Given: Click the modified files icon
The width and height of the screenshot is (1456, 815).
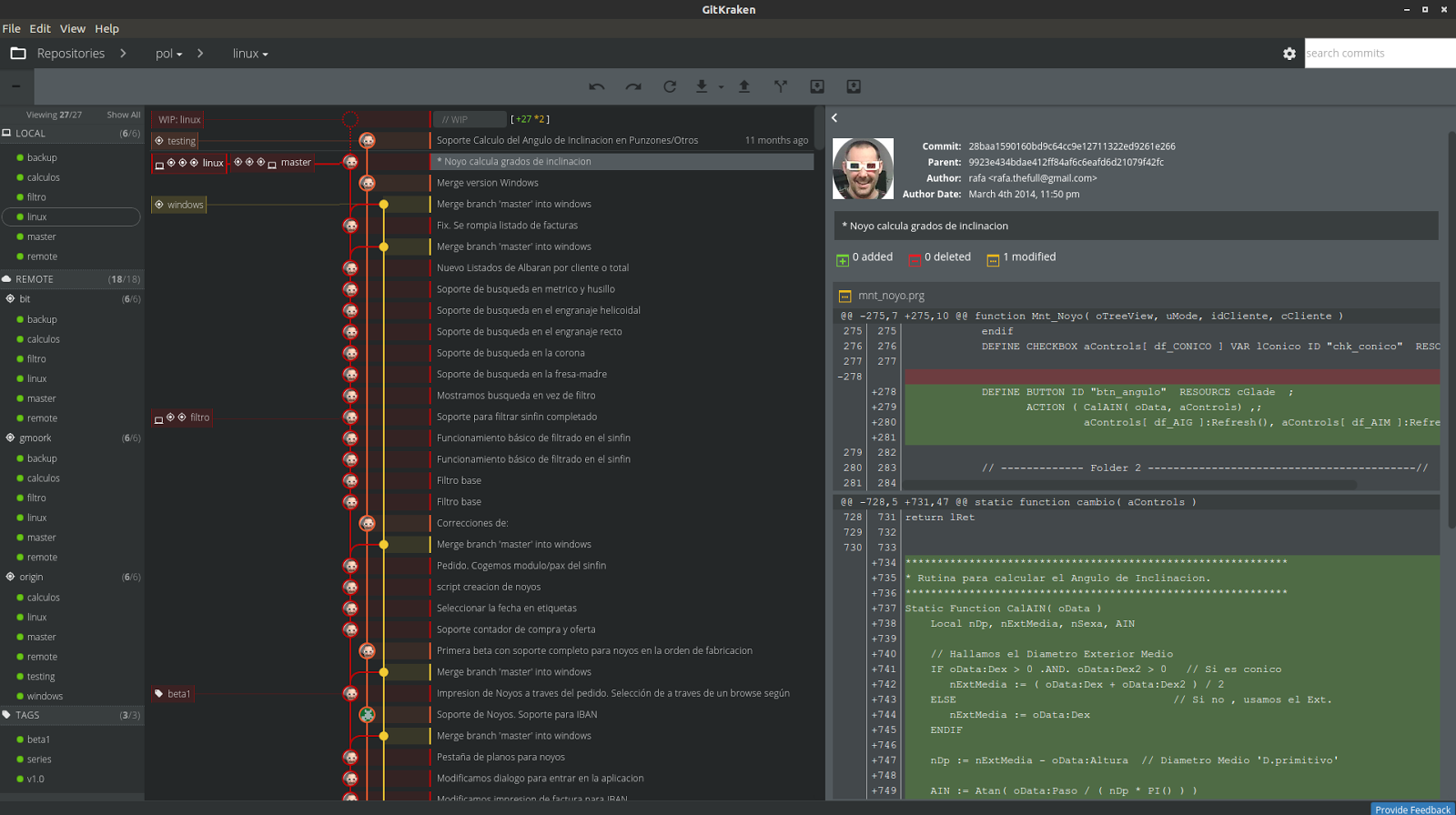Looking at the screenshot, I should tap(993, 259).
